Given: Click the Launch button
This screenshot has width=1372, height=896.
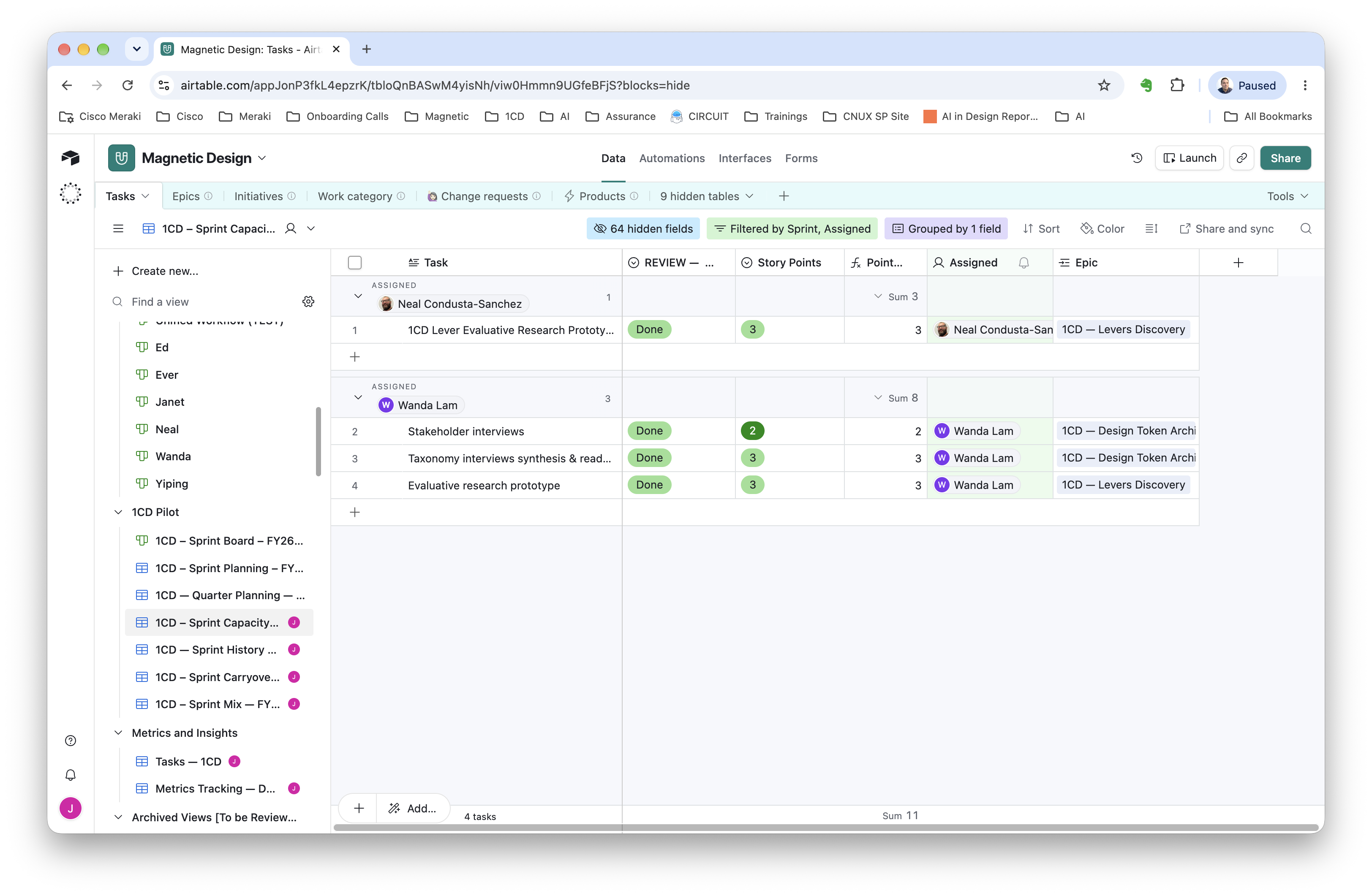Looking at the screenshot, I should [x=1189, y=158].
